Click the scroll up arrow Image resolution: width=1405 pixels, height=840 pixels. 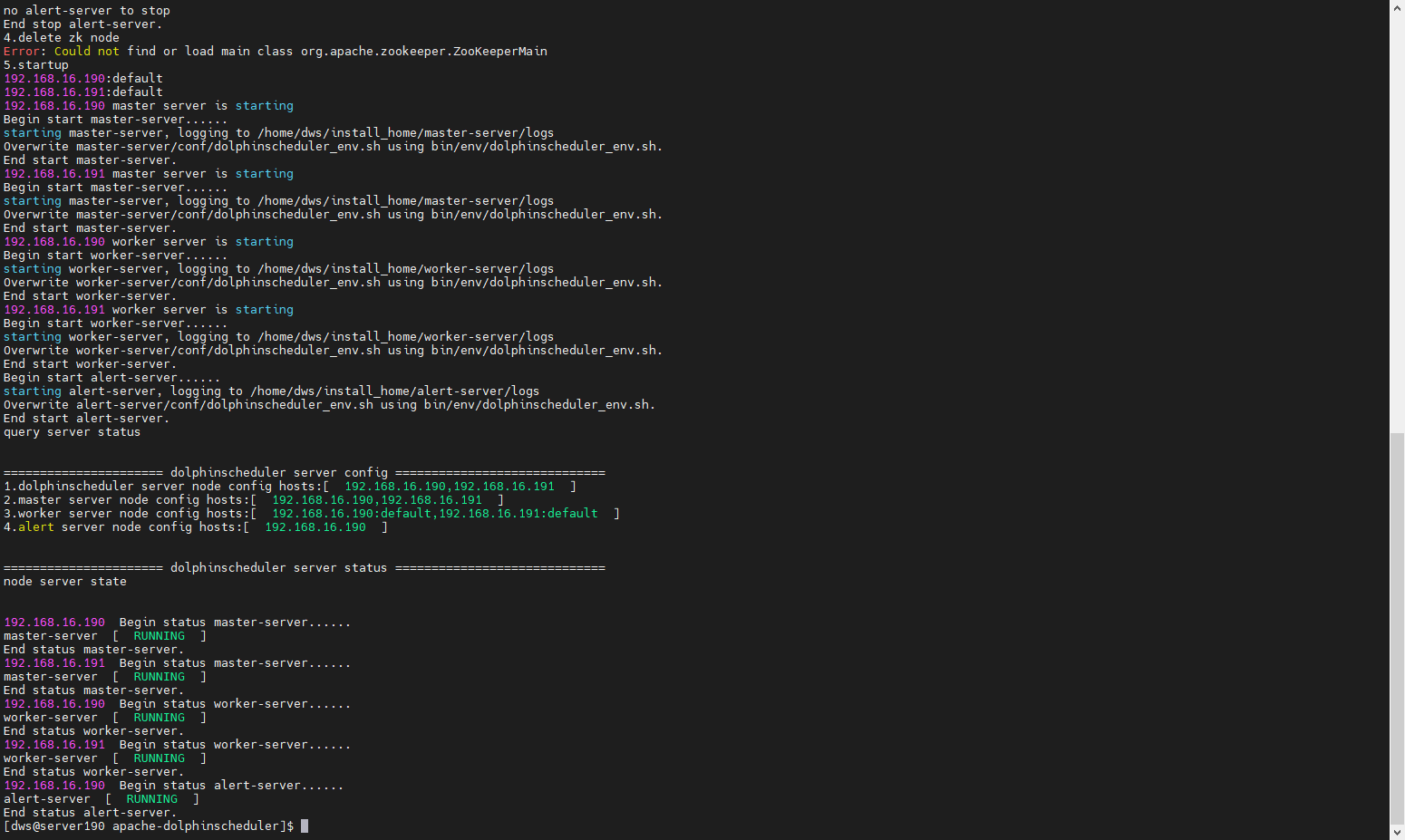click(1397, 7)
